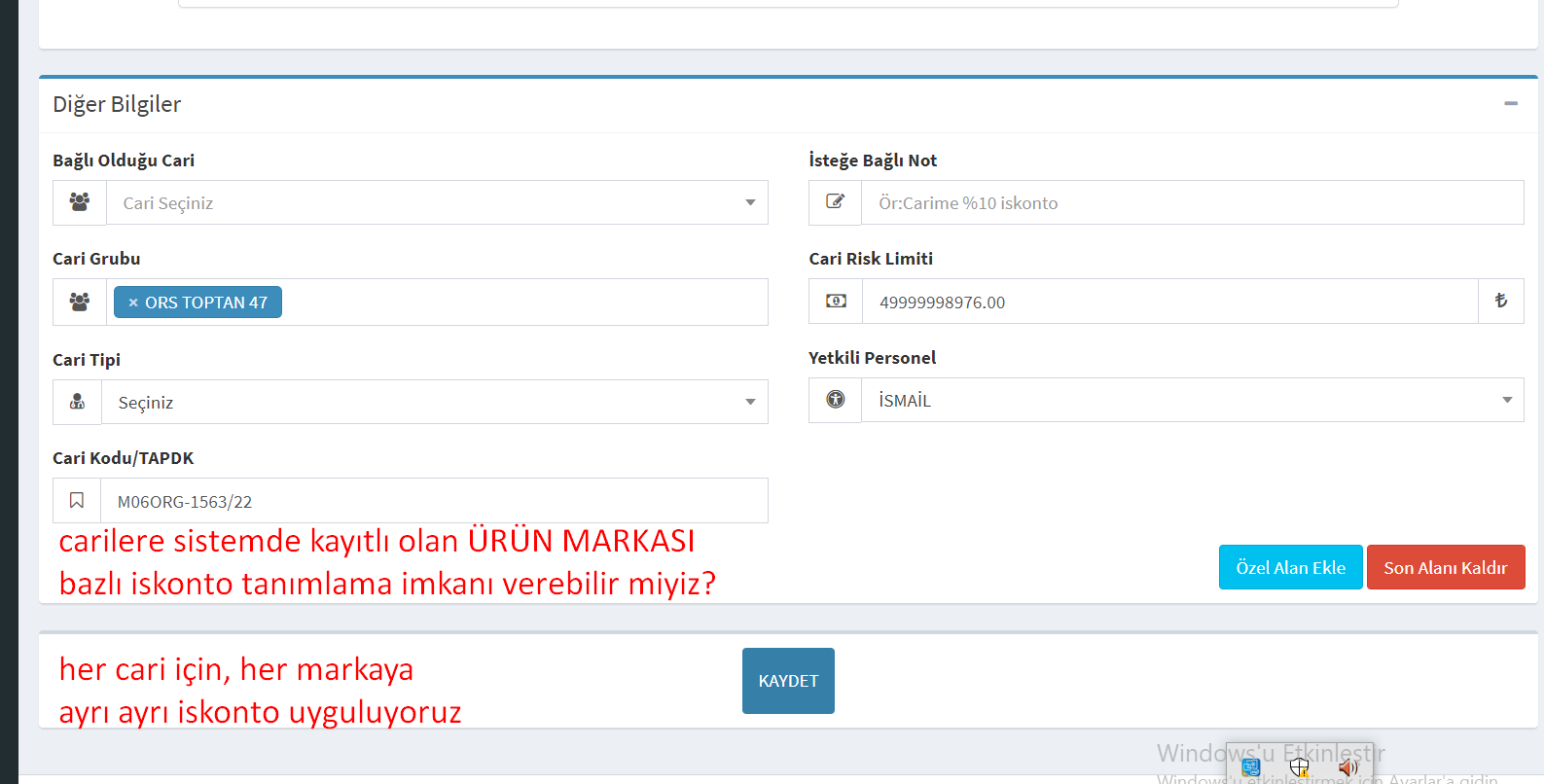Click the group icon next to Cari Grubu
The height and width of the screenshot is (784, 1544).
coord(80,303)
